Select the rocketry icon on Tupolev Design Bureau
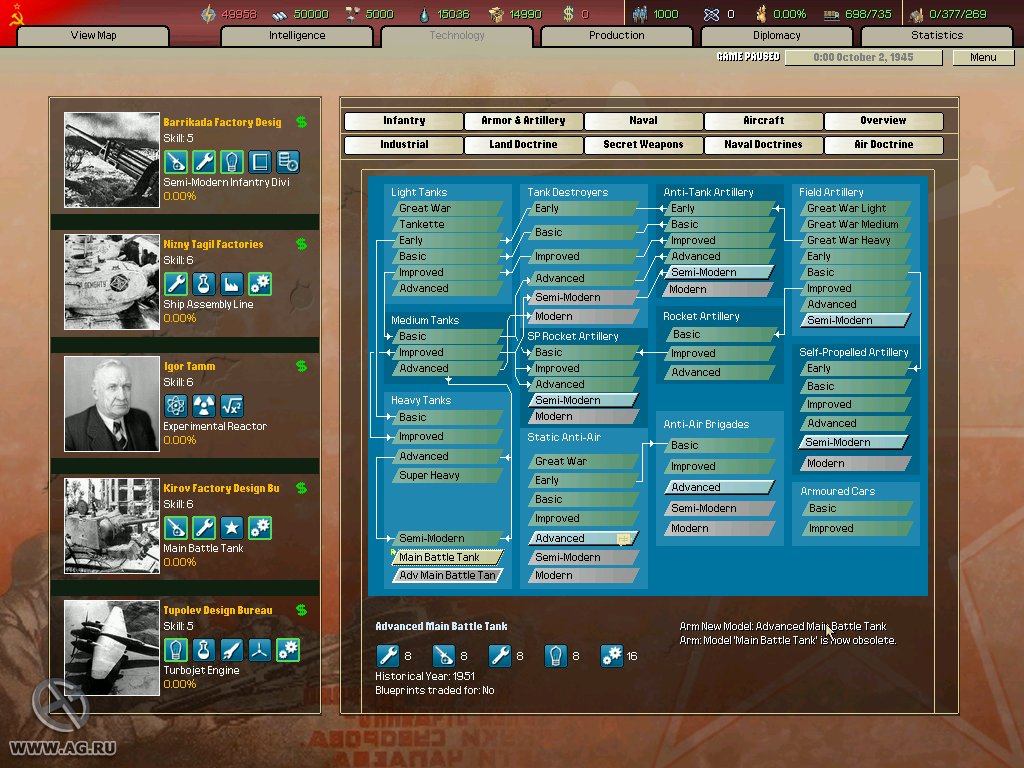This screenshot has height=768, width=1024. coord(232,650)
